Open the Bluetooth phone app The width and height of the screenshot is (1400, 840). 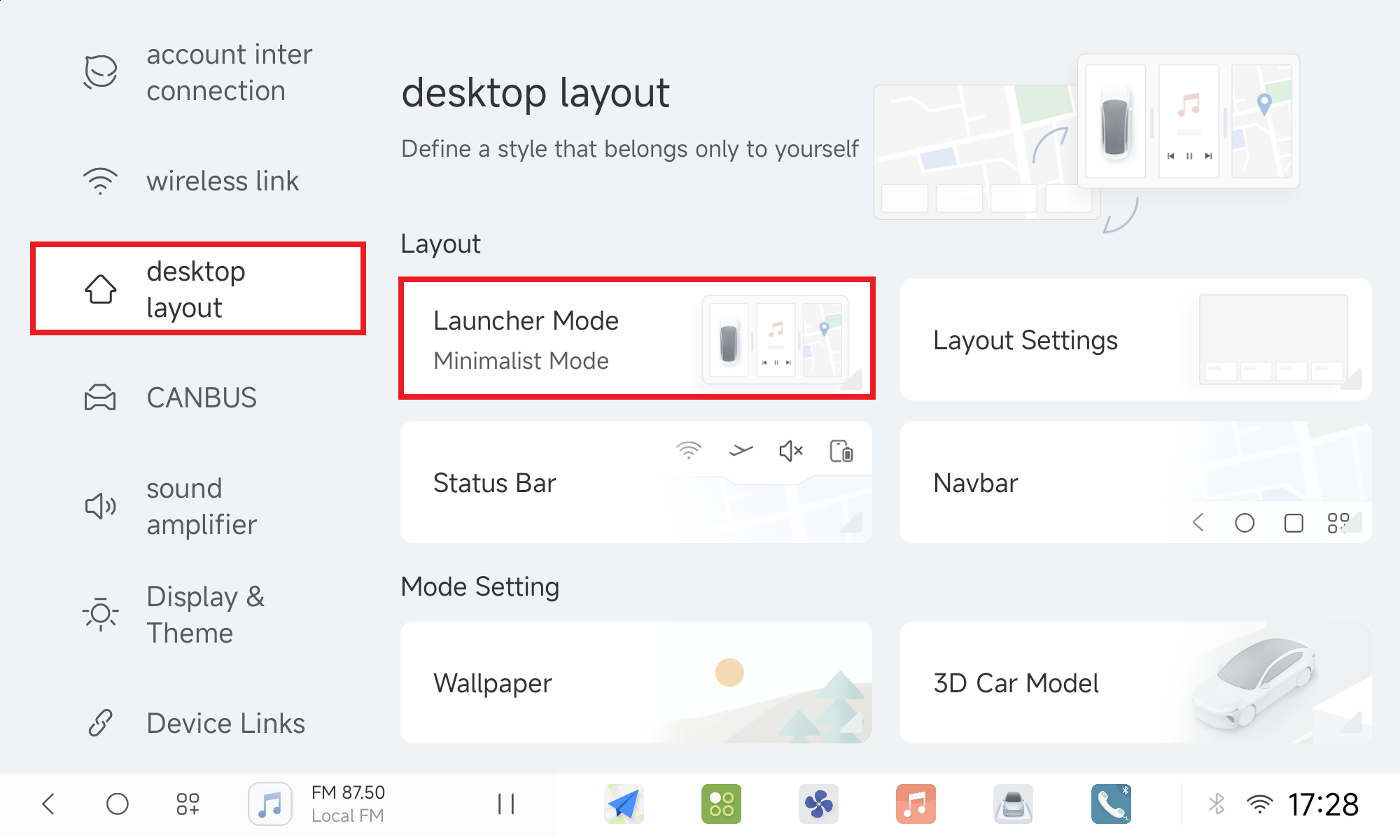[1111, 804]
